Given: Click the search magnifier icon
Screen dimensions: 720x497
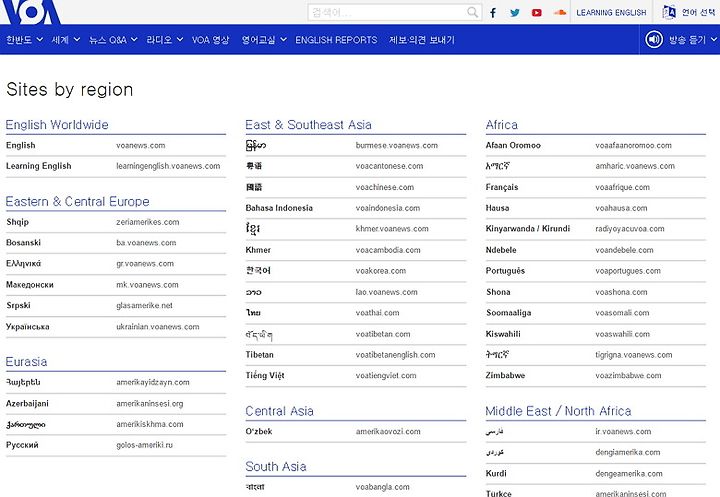Looking at the screenshot, I should point(472,12).
